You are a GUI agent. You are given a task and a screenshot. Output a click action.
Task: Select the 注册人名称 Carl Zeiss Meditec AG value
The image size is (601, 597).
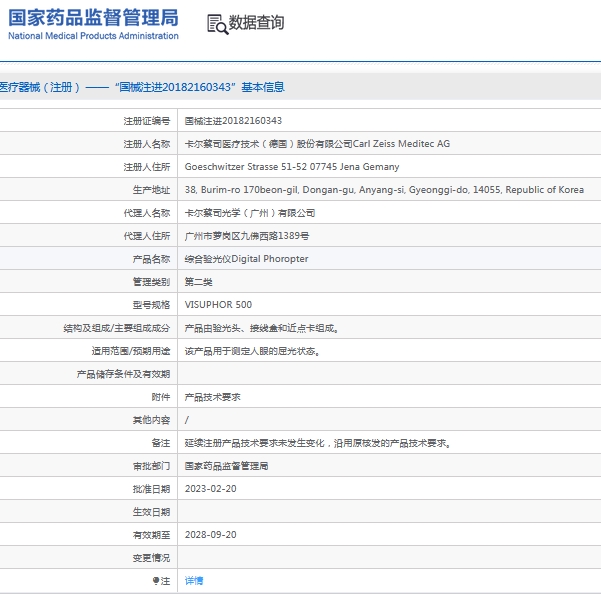tap(317, 144)
